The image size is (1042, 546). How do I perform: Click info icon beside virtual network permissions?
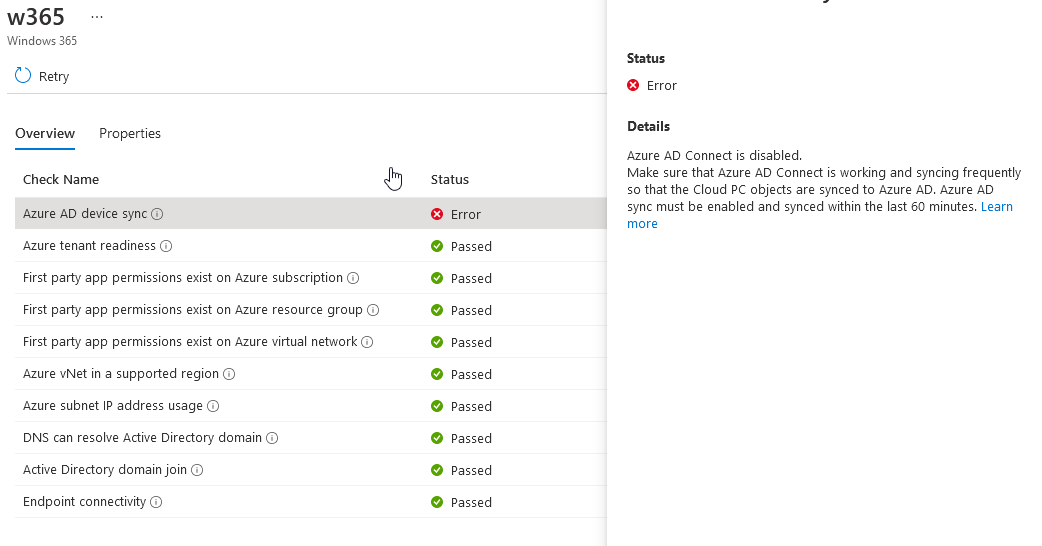[367, 342]
